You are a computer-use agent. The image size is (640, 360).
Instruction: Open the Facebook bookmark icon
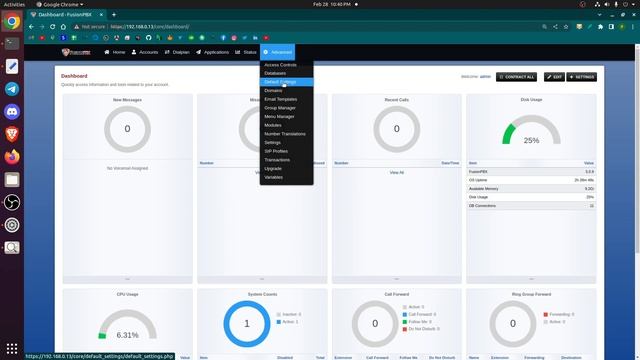pos(223,38)
